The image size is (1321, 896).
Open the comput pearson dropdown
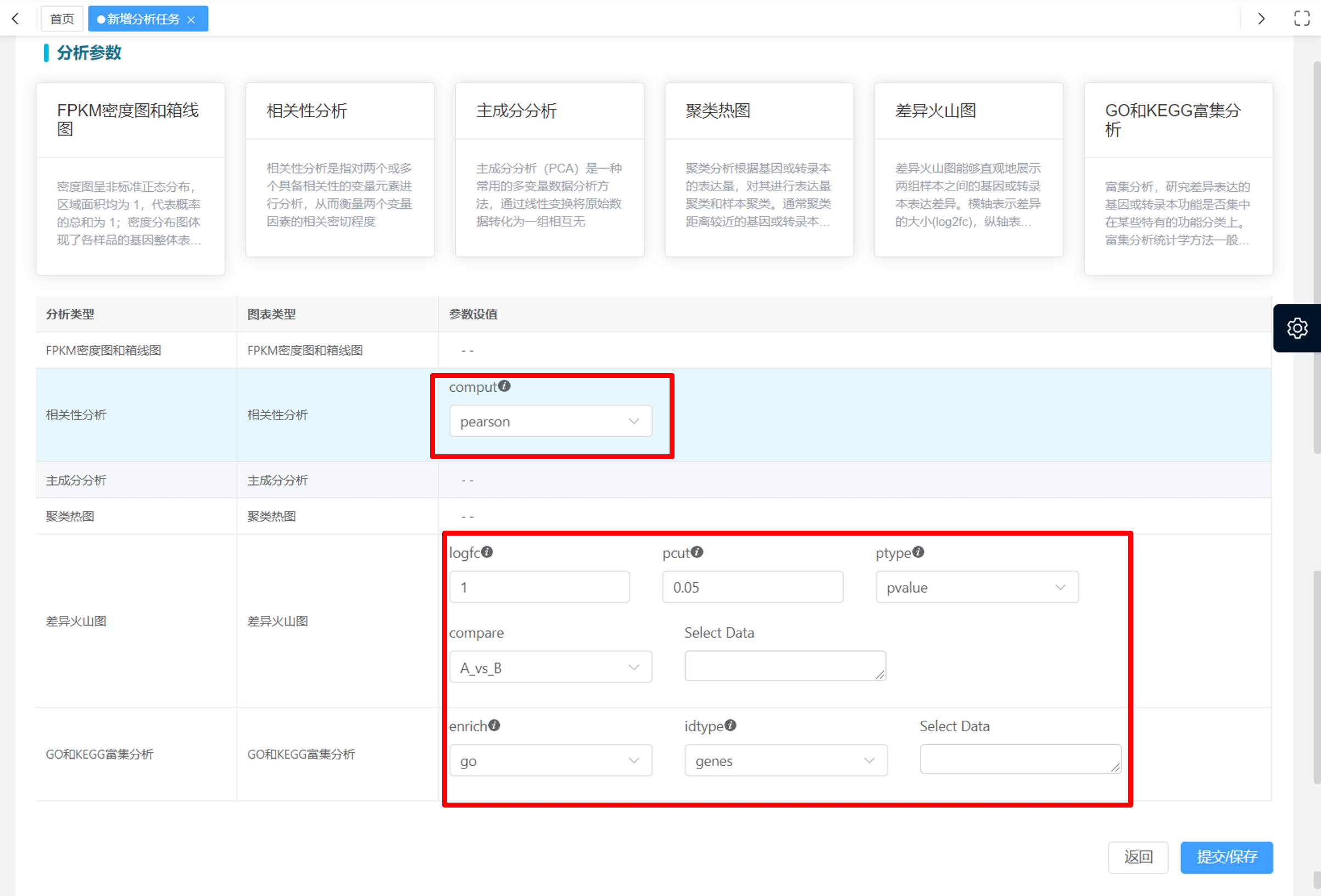click(550, 421)
